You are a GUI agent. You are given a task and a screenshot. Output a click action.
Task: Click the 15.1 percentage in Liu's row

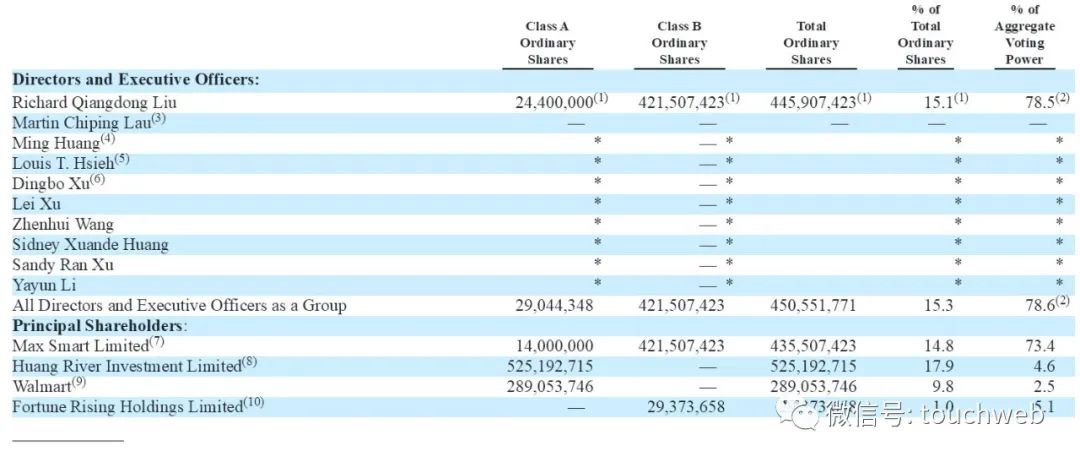click(938, 103)
